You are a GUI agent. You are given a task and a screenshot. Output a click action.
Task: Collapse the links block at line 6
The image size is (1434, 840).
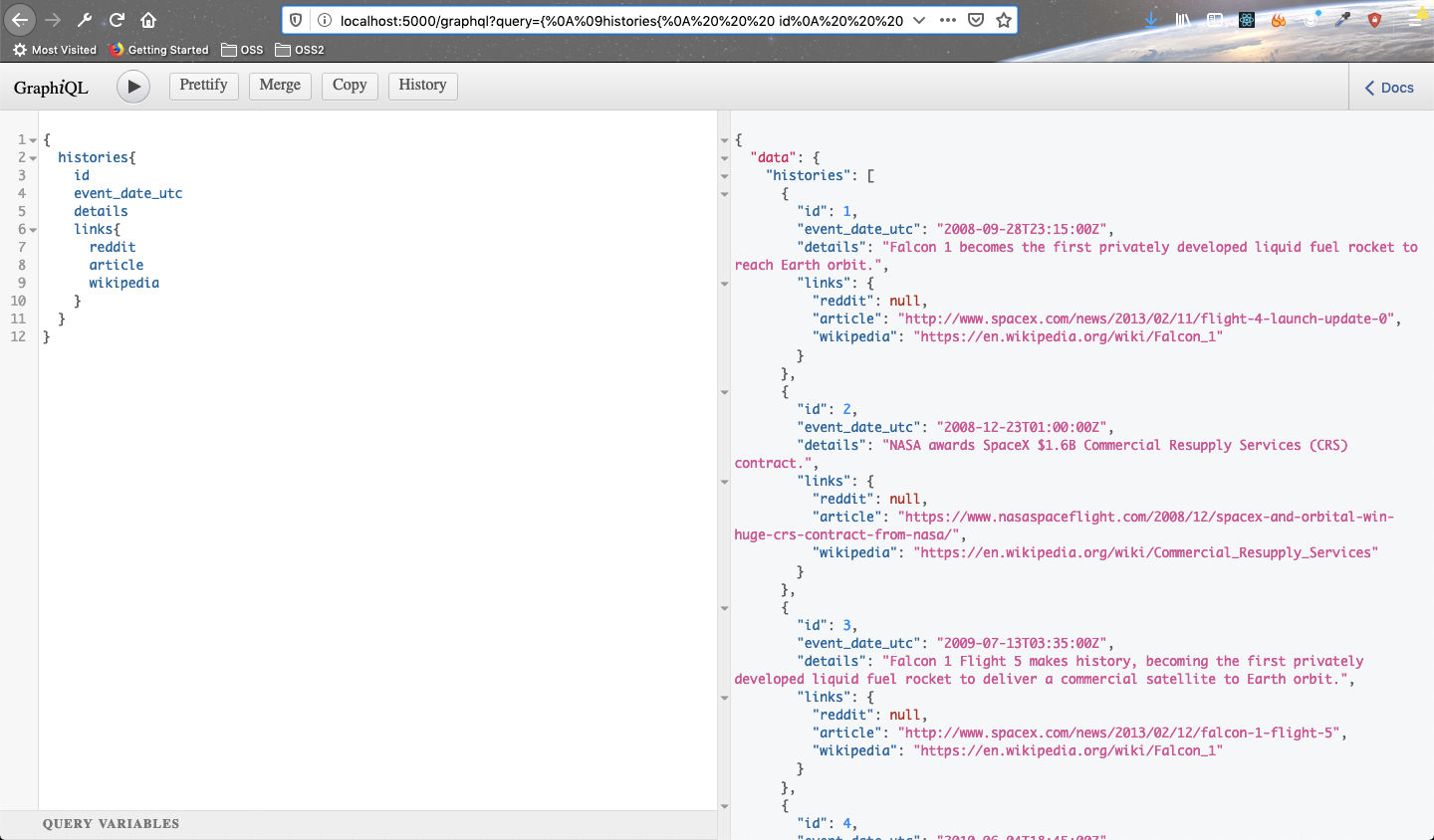pos(33,230)
